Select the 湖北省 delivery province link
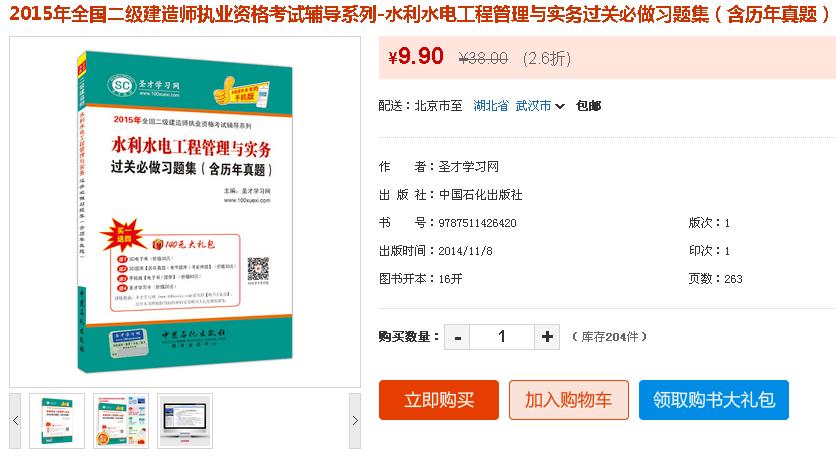This screenshot has width=836, height=456. 491,106
